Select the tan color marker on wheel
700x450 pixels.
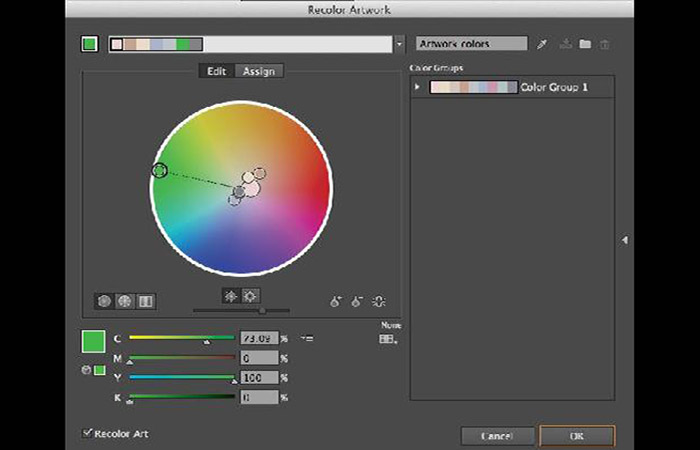pos(259,173)
